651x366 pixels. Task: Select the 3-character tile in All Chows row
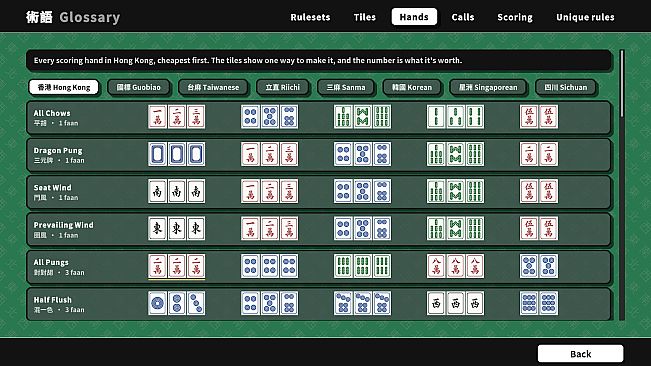click(196, 117)
